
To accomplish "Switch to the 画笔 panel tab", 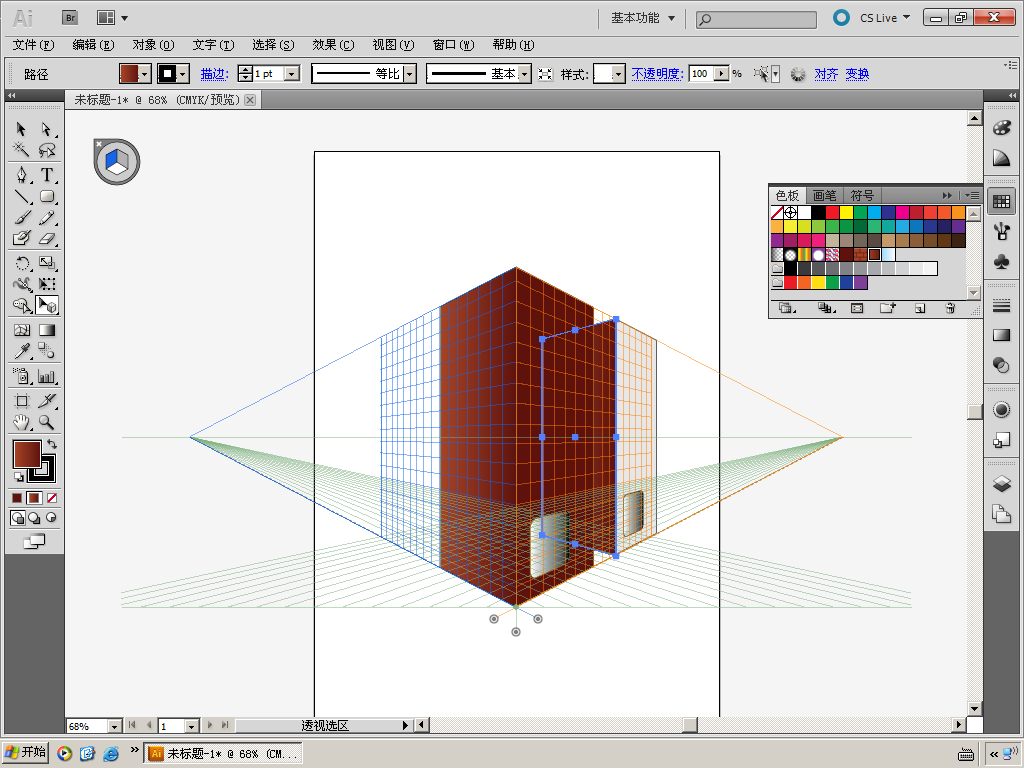I will [824, 195].
